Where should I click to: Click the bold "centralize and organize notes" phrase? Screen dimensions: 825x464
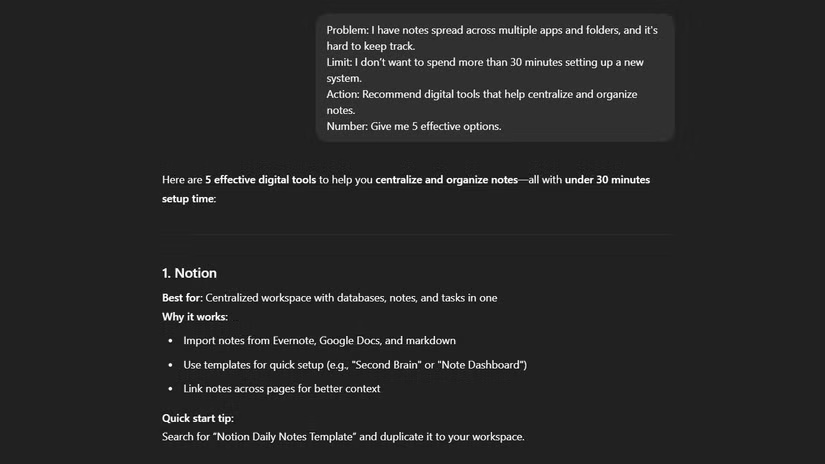[x=446, y=180]
